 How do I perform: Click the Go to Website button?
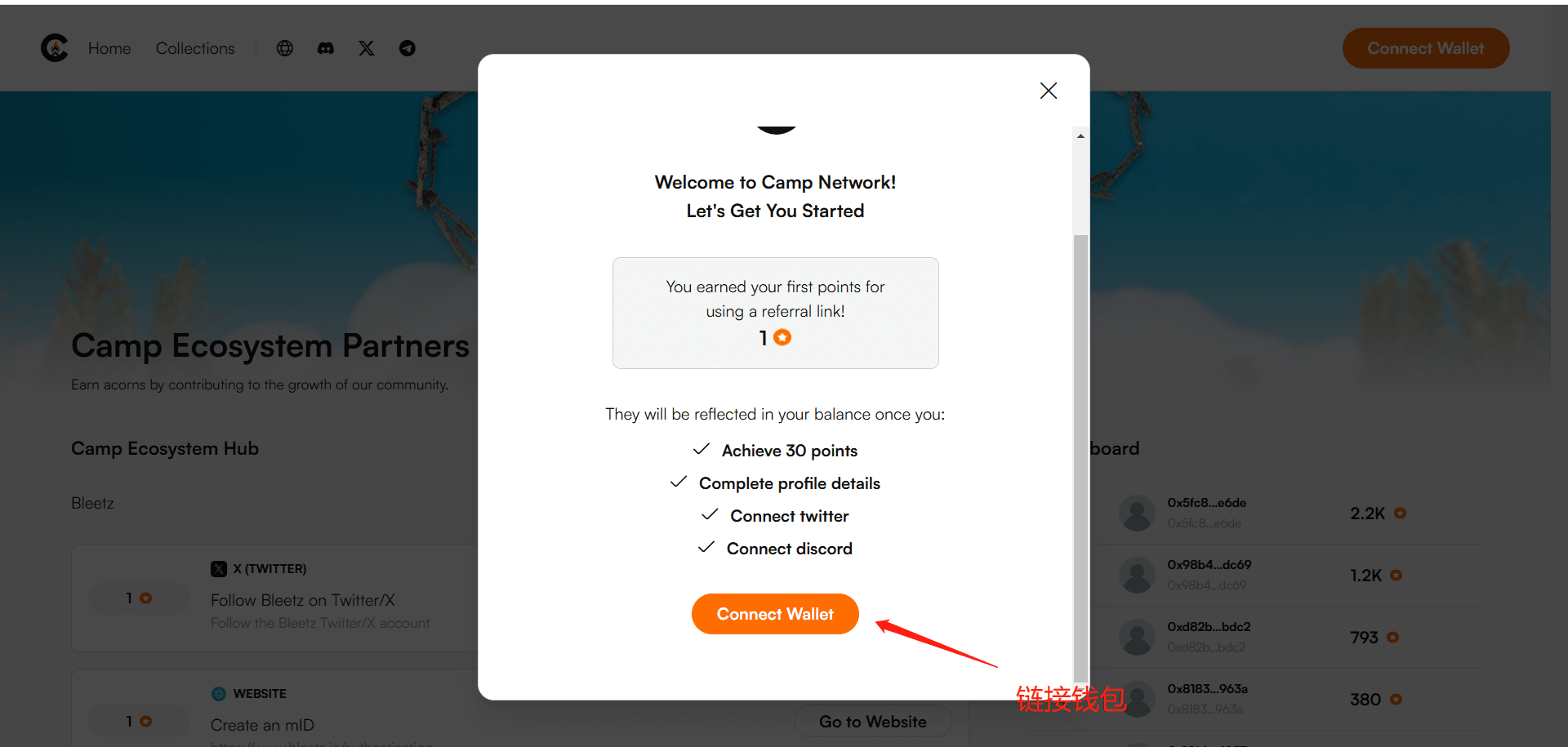tap(873, 722)
